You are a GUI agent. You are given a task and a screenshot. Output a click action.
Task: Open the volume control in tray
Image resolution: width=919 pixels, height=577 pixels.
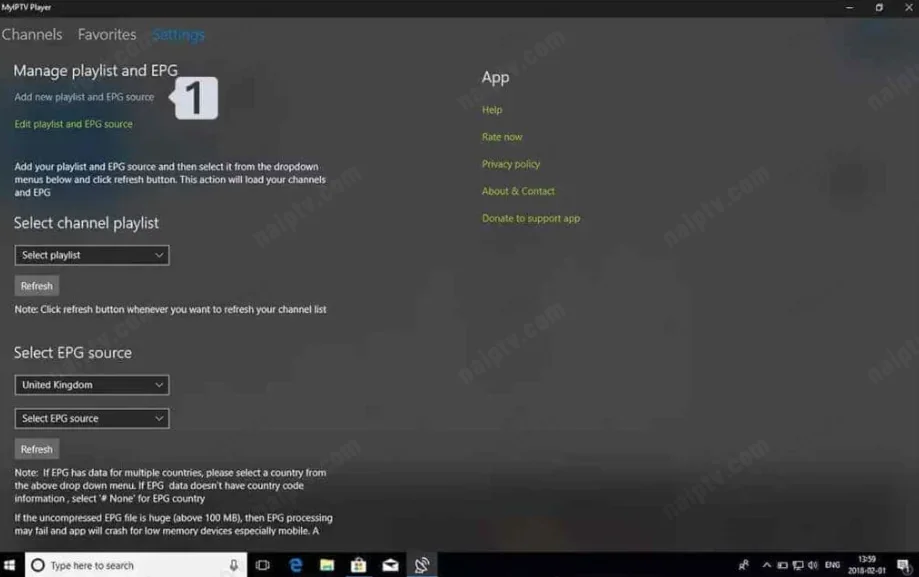click(x=813, y=565)
